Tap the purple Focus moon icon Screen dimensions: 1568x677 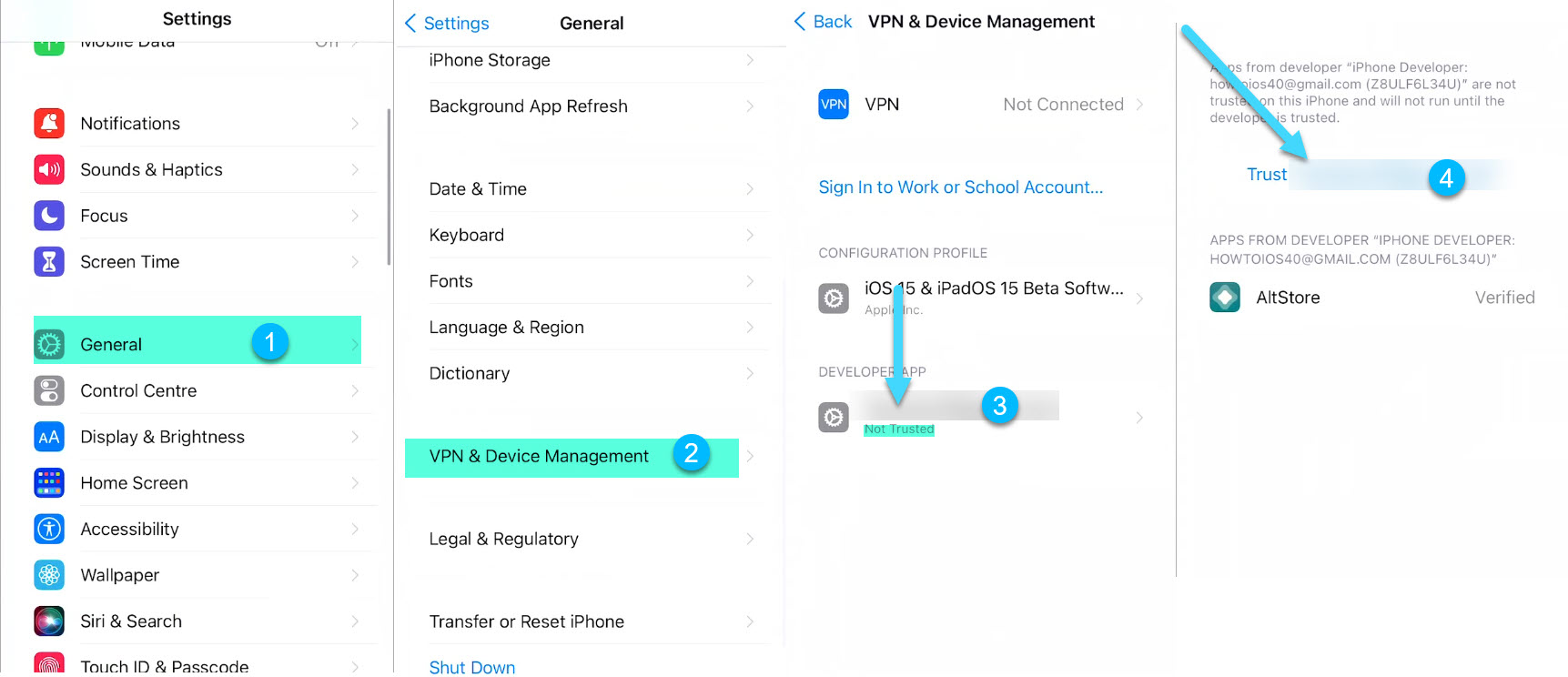[49, 216]
